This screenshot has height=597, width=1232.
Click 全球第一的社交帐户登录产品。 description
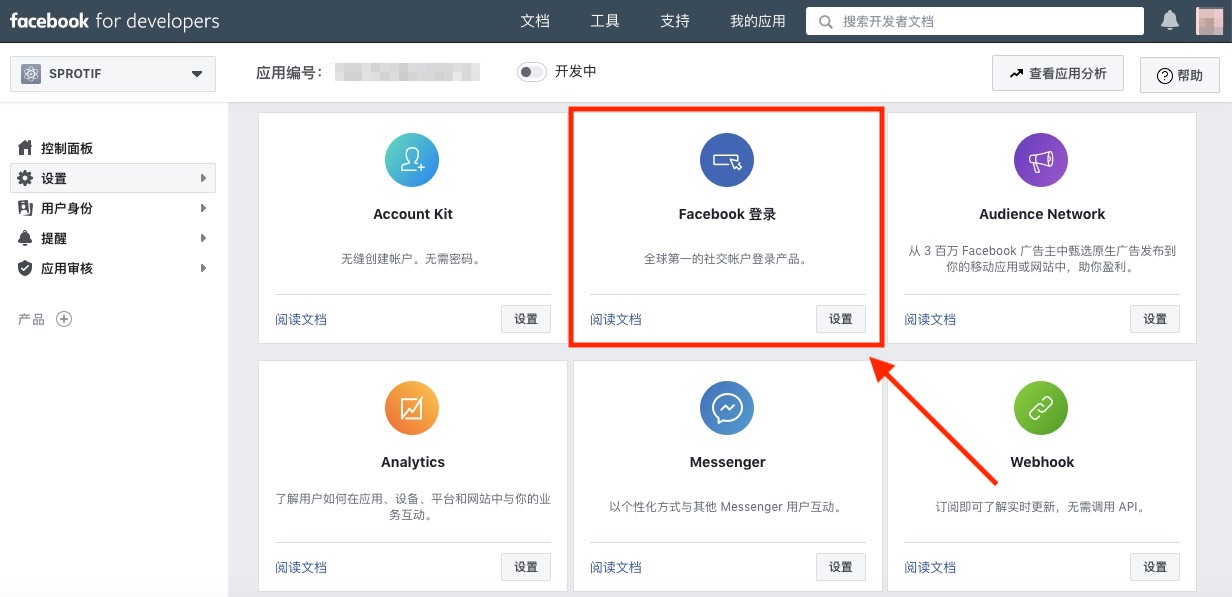(x=727, y=258)
